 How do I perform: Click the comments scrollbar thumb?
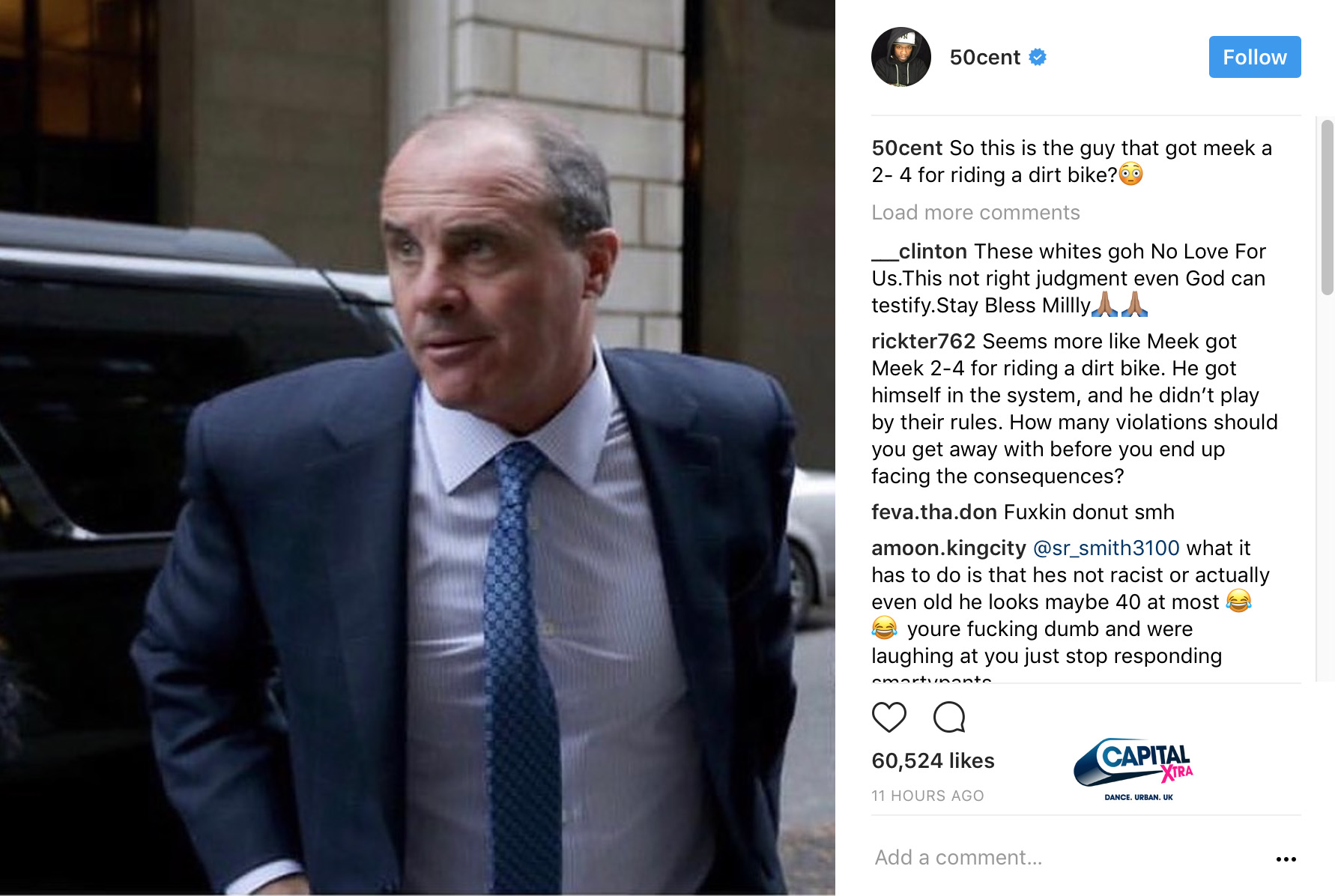click(x=1328, y=208)
